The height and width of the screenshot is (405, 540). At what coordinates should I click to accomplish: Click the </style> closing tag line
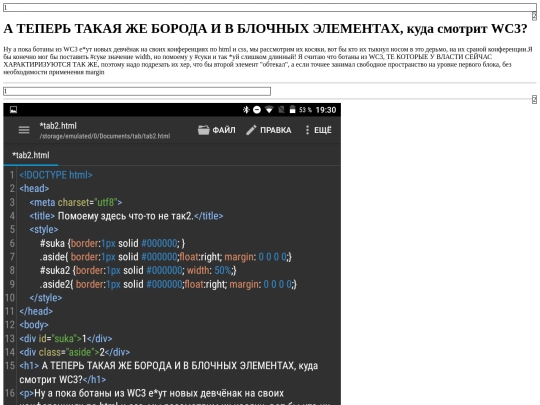[x=45, y=298]
